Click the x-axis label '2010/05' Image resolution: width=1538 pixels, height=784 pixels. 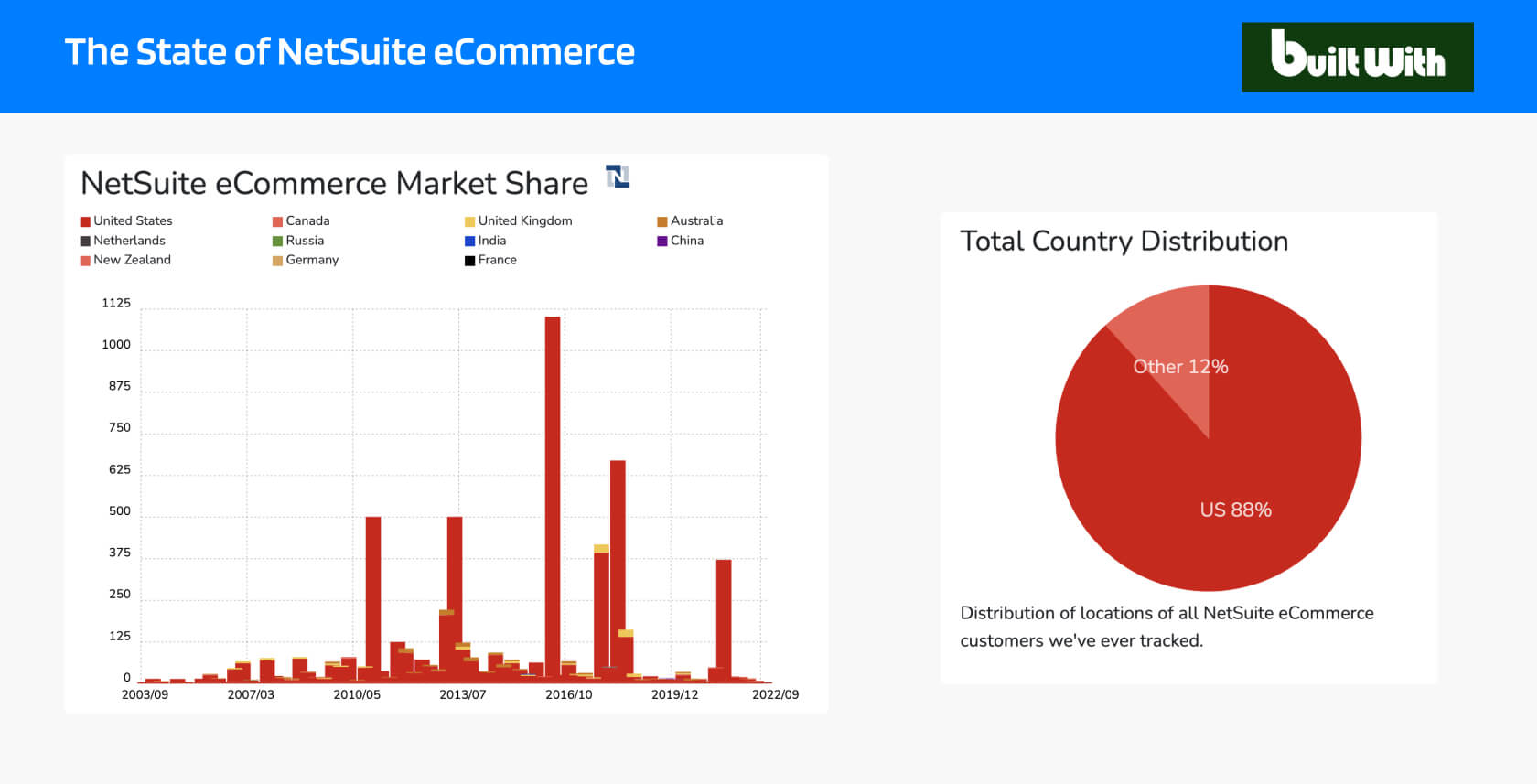357,695
